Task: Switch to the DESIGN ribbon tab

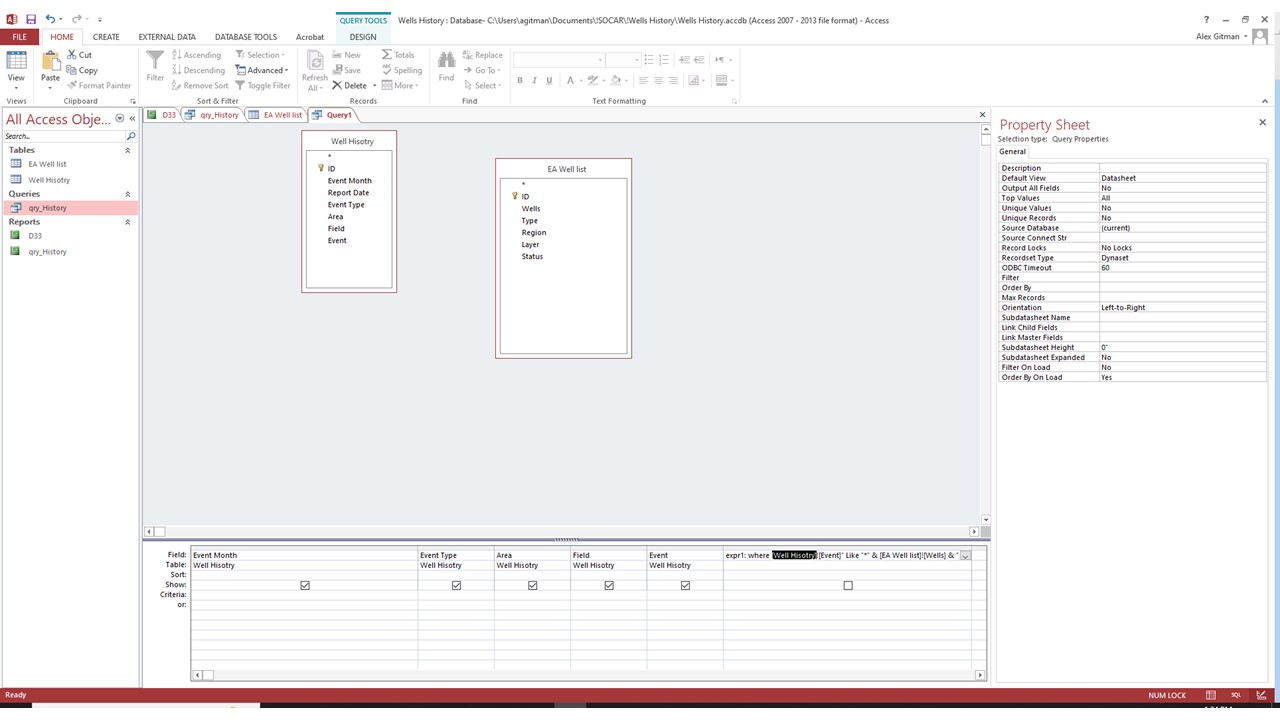Action: click(x=363, y=37)
